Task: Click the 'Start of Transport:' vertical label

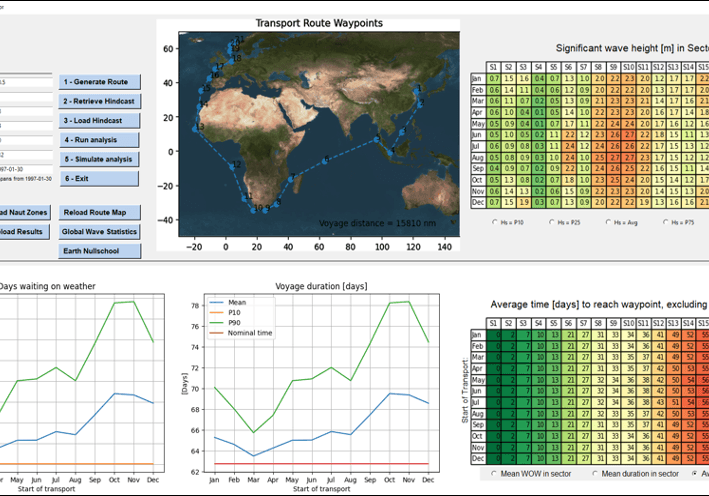Action: (x=465, y=391)
